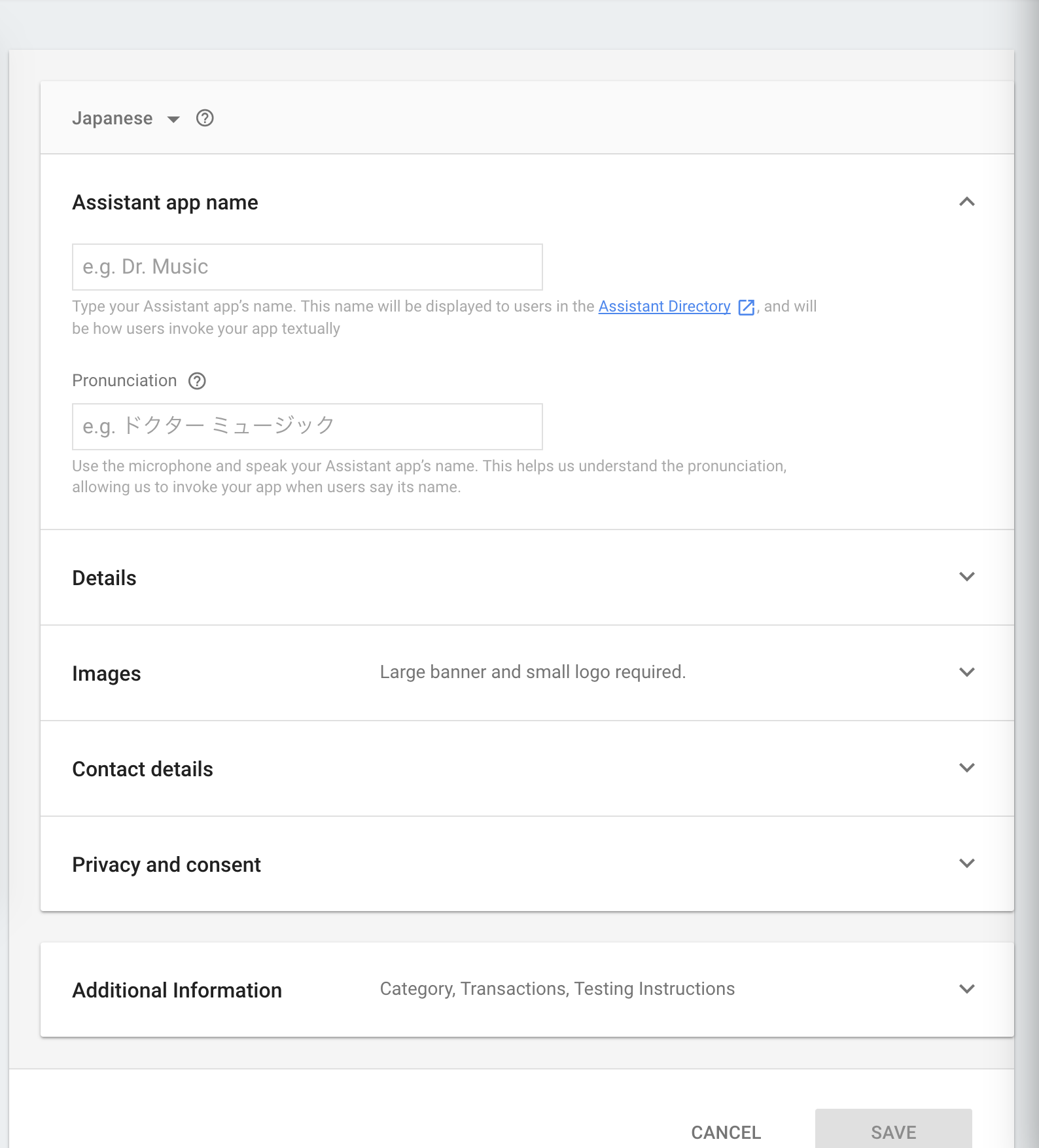Click the external link icon beside Assistant Directory
The width and height of the screenshot is (1039, 1148).
pyautogui.click(x=746, y=307)
